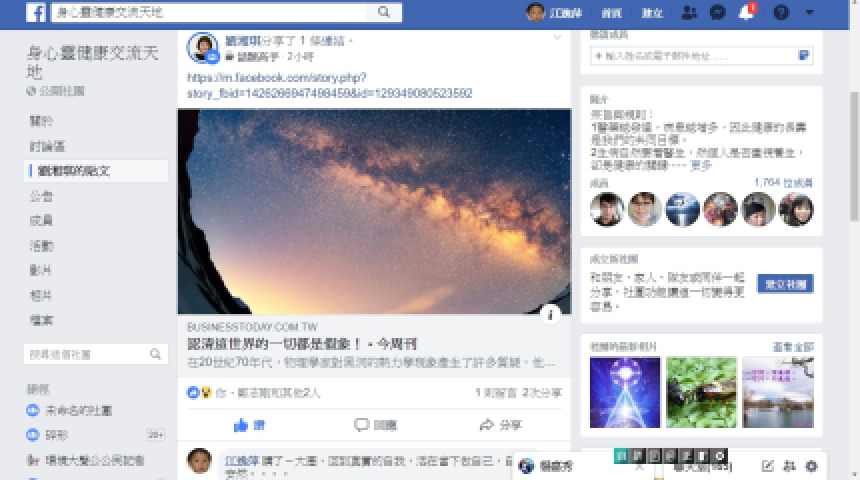The width and height of the screenshot is (860, 480).
Task: Open the Messenger messages icon
Action: [x=717, y=12]
